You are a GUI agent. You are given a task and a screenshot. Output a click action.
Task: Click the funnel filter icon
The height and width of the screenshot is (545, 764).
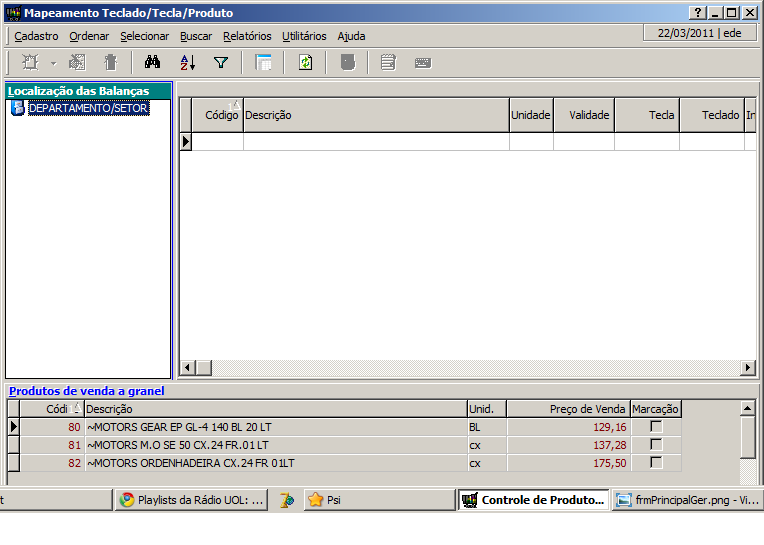pyautogui.click(x=221, y=62)
